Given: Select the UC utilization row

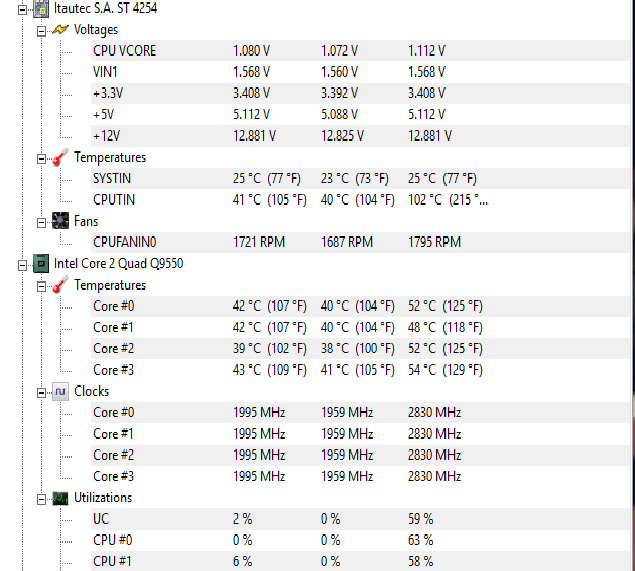Looking at the screenshot, I should (x=360, y=519).
